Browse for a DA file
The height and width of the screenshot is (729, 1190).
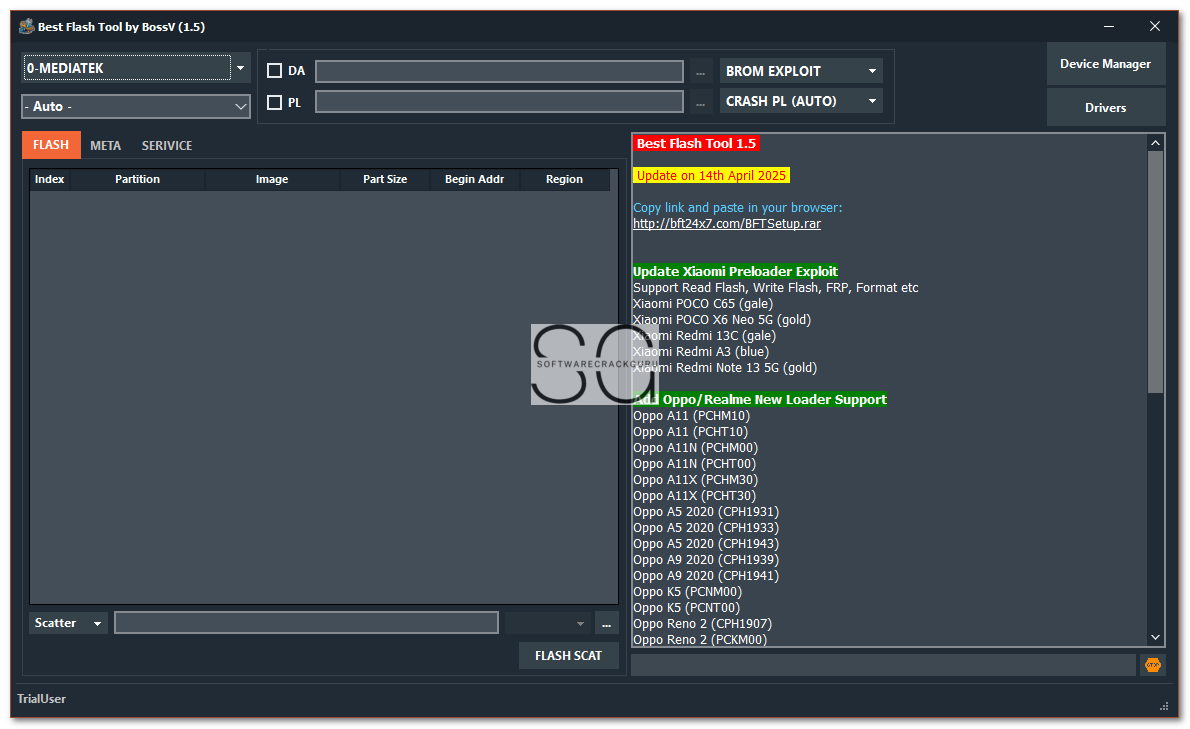point(700,72)
